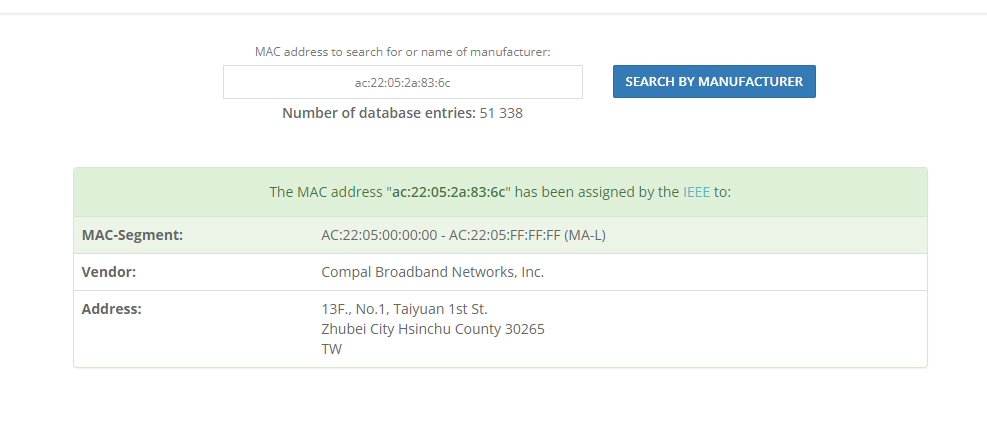
Task: Click the Vendor row label
Action: tap(109, 272)
